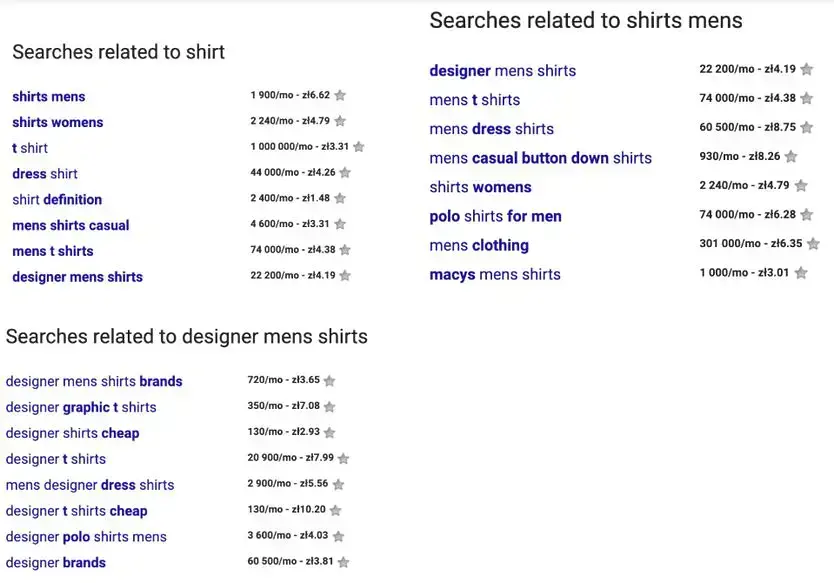Open the "mens casual button down shirts" link

(x=540, y=158)
